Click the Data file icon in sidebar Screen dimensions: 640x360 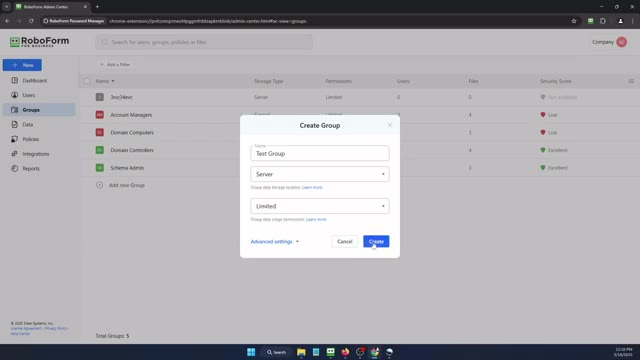coord(15,124)
